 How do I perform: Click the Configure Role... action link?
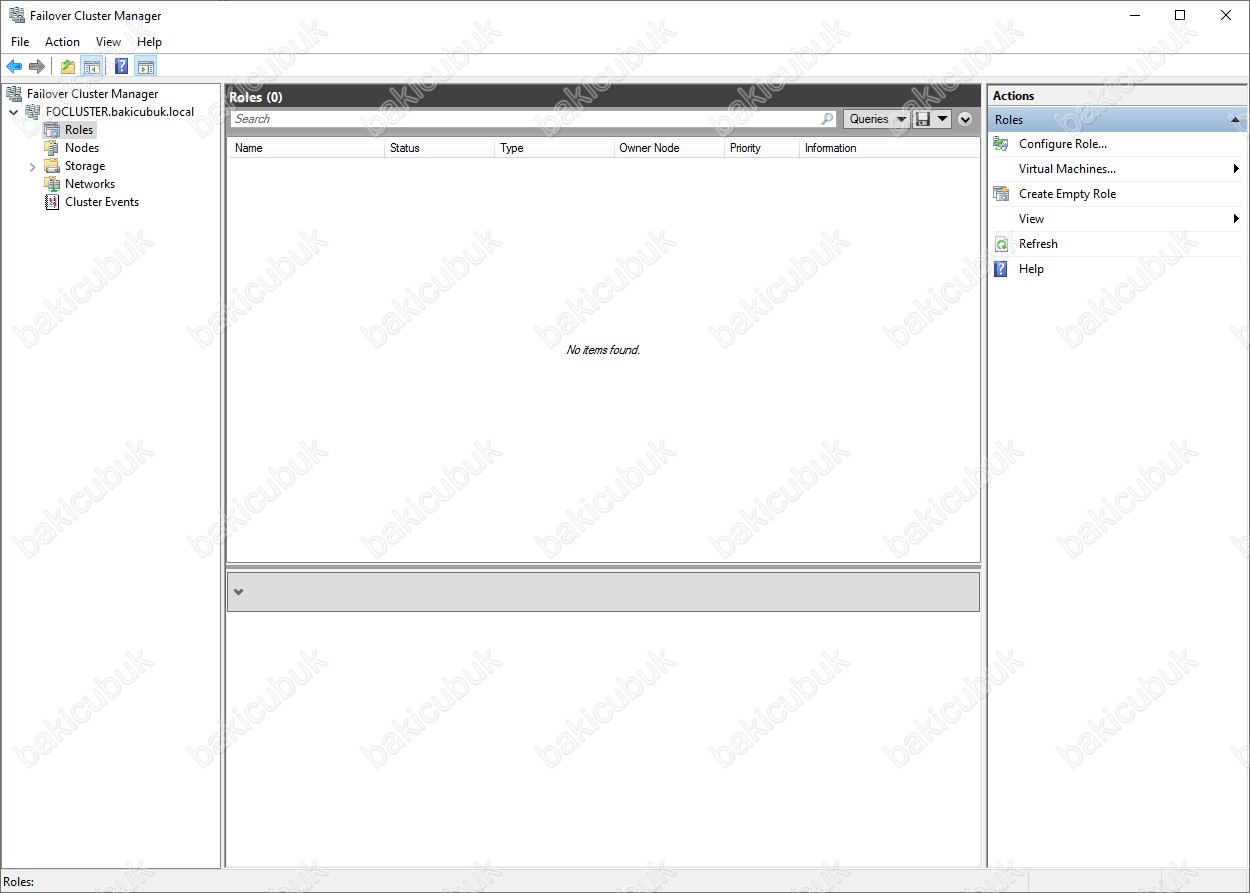1062,144
